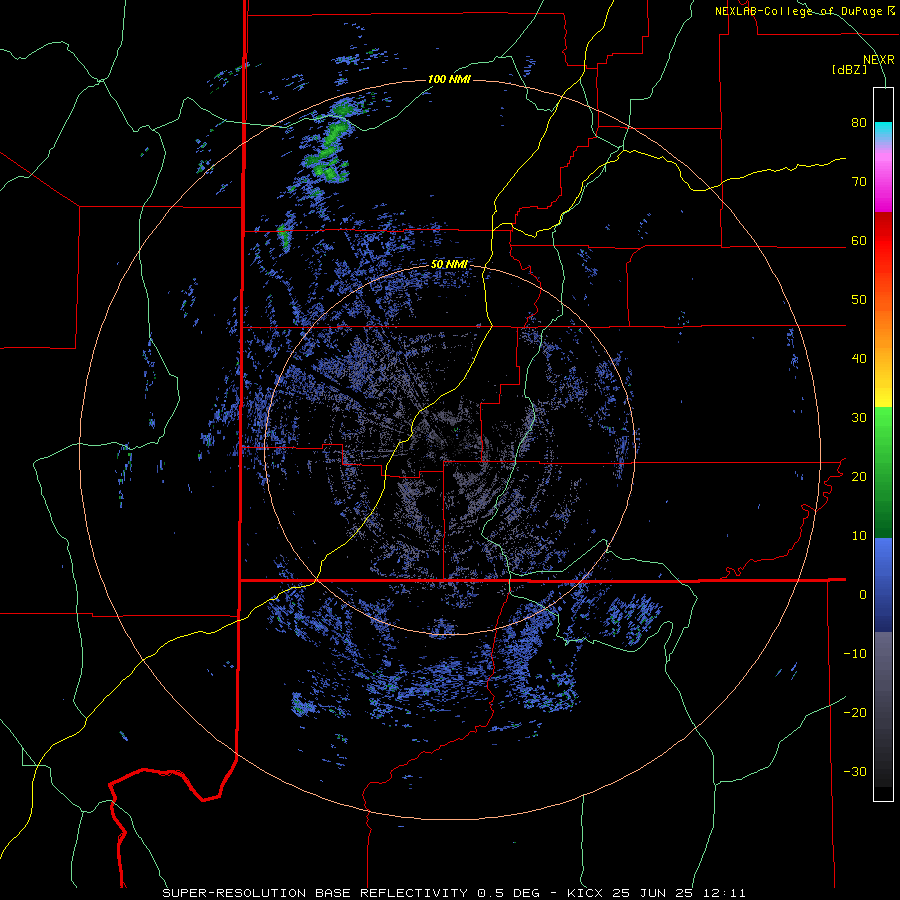
Task: Click the -20 scale label
Action: click(855, 712)
